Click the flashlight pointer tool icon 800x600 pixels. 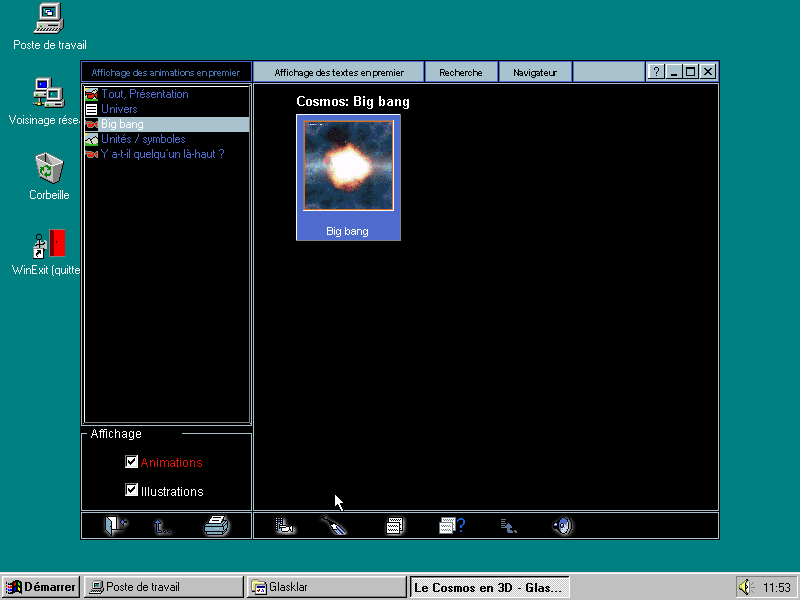coord(334,525)
